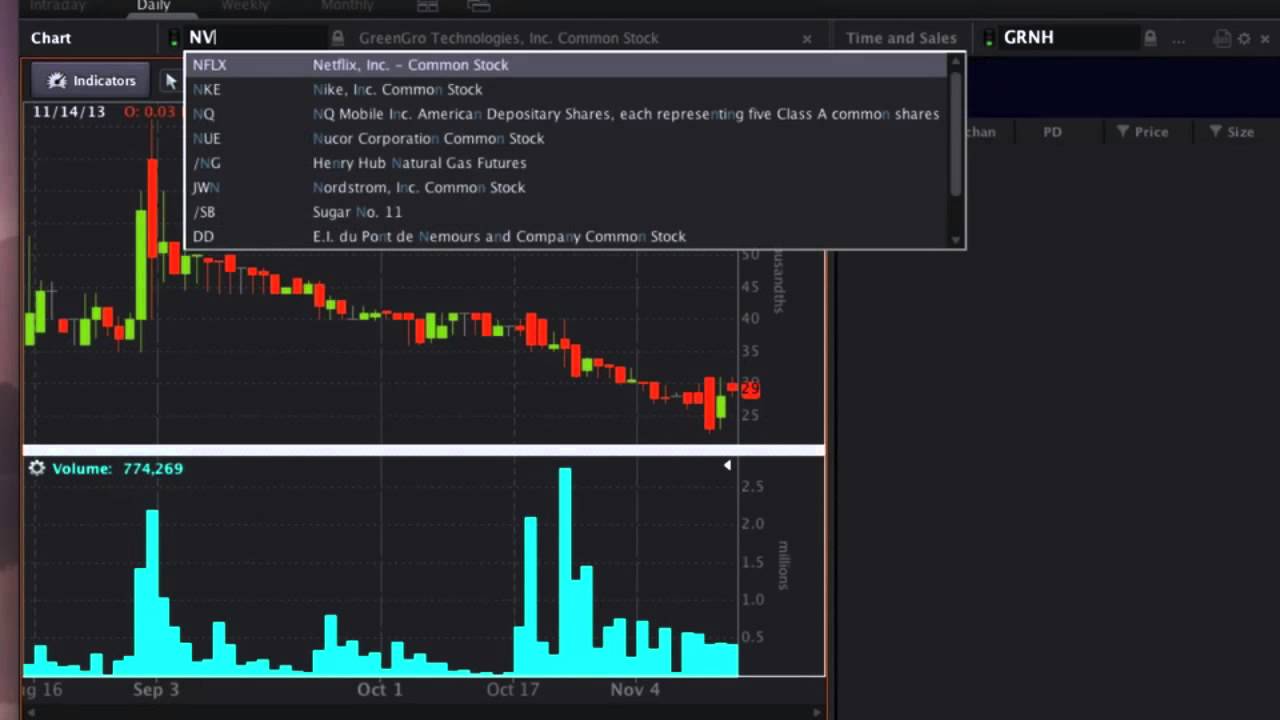Click chart scroll left arrow at bottom

tap(30, 713)
